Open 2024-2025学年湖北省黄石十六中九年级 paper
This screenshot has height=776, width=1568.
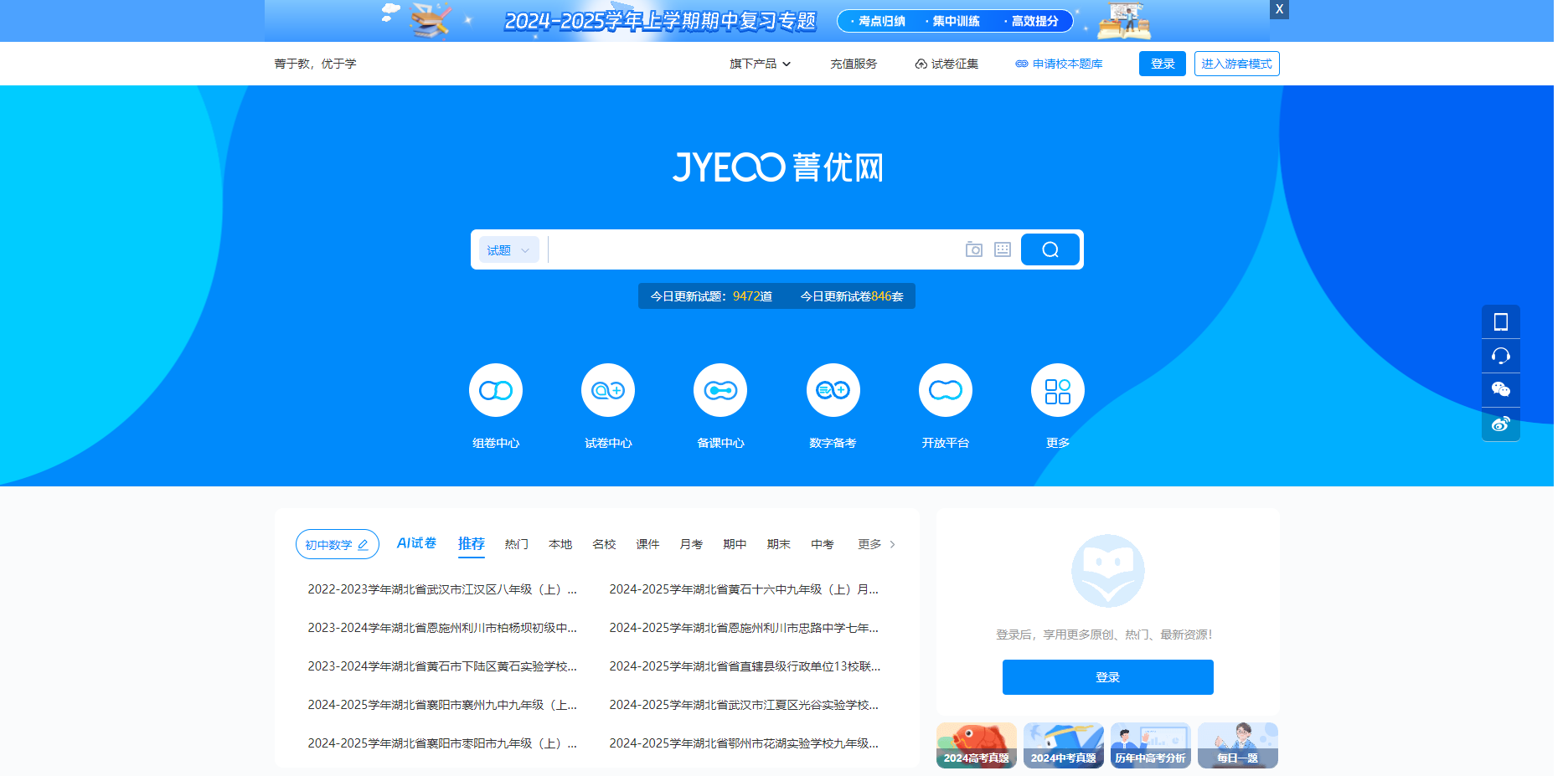pyautogui.click(x=744, y=589)
